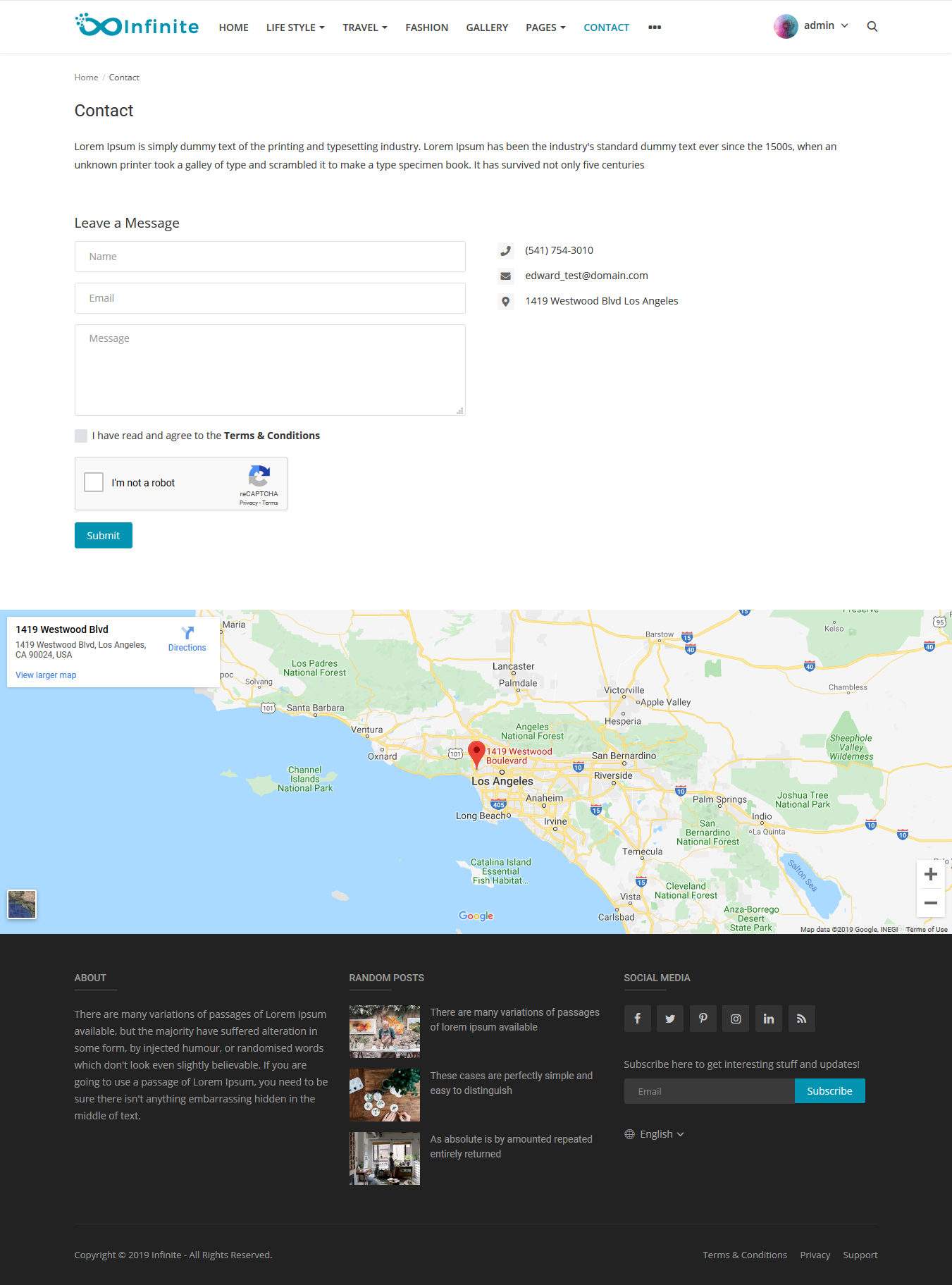Viewport: 952px width, 1285px height.
Task: Focus the Message text area
Action: coord(270,370)
